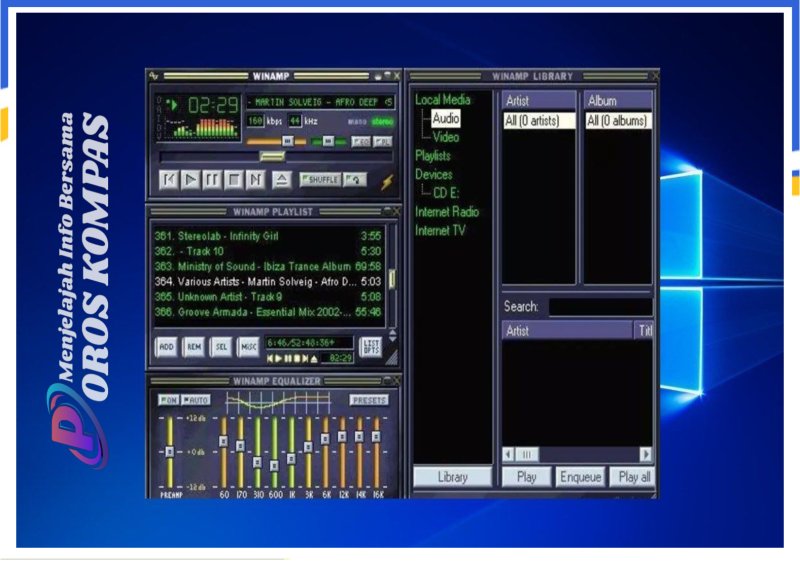Click the library Search input field
This screenshot has height=561, width=800.
pos(600,307)
